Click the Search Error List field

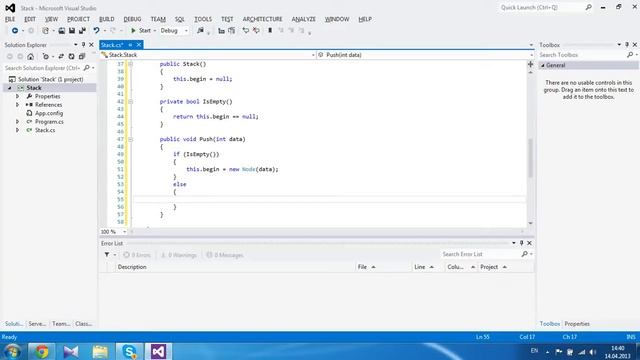481,254
